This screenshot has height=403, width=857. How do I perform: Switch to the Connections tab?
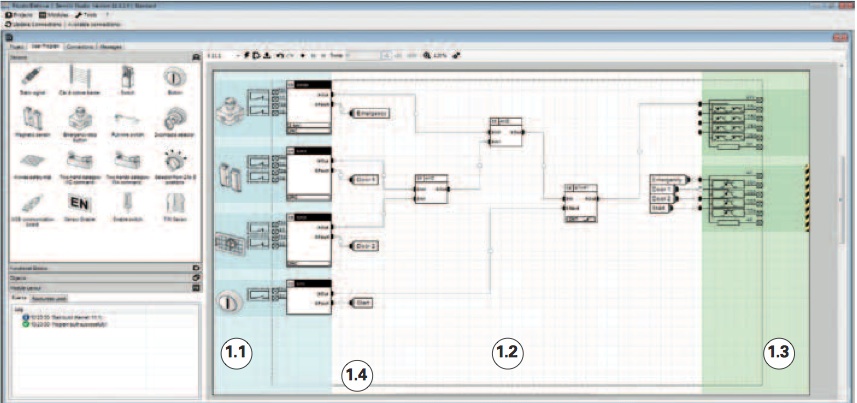click(82, 46)
